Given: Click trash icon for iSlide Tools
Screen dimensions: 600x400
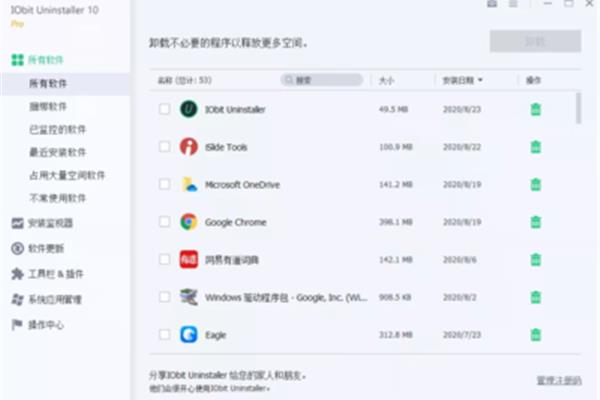Looking at the screenshot, I should pyautogui.click(x=536, y=147).
